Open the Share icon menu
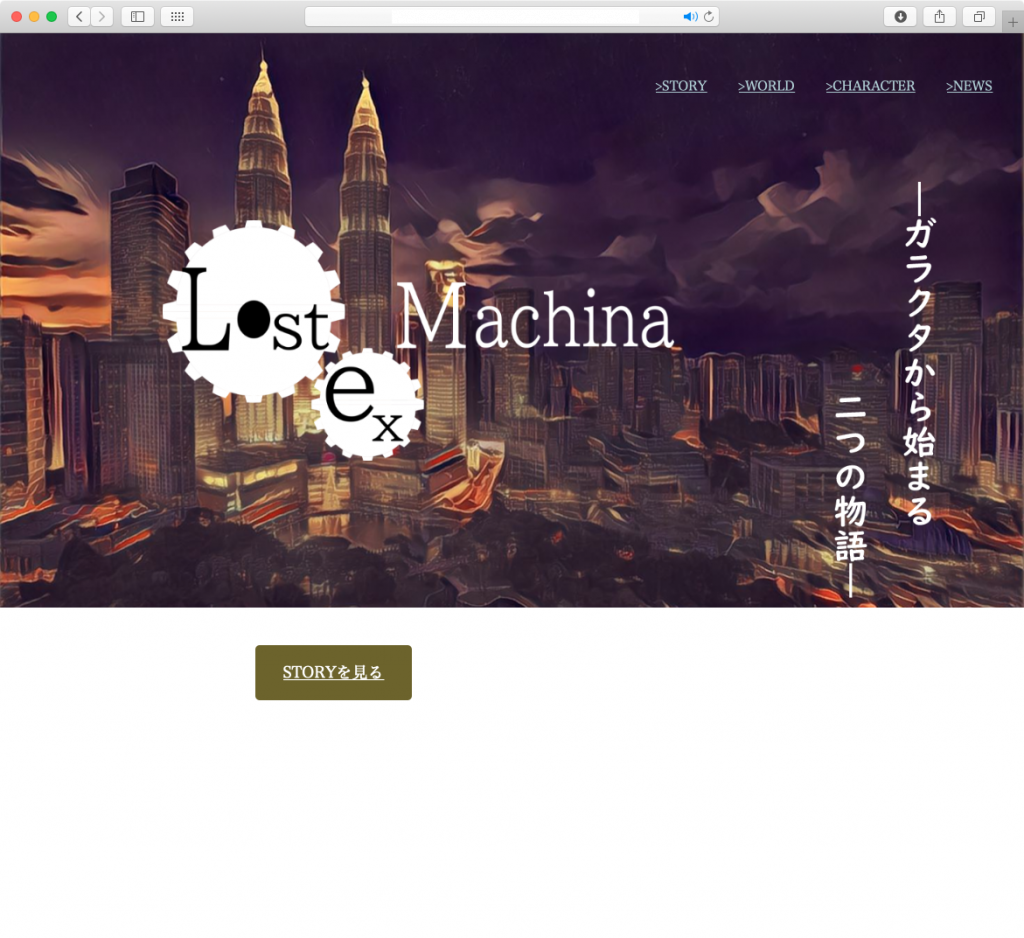 point(939,16)
